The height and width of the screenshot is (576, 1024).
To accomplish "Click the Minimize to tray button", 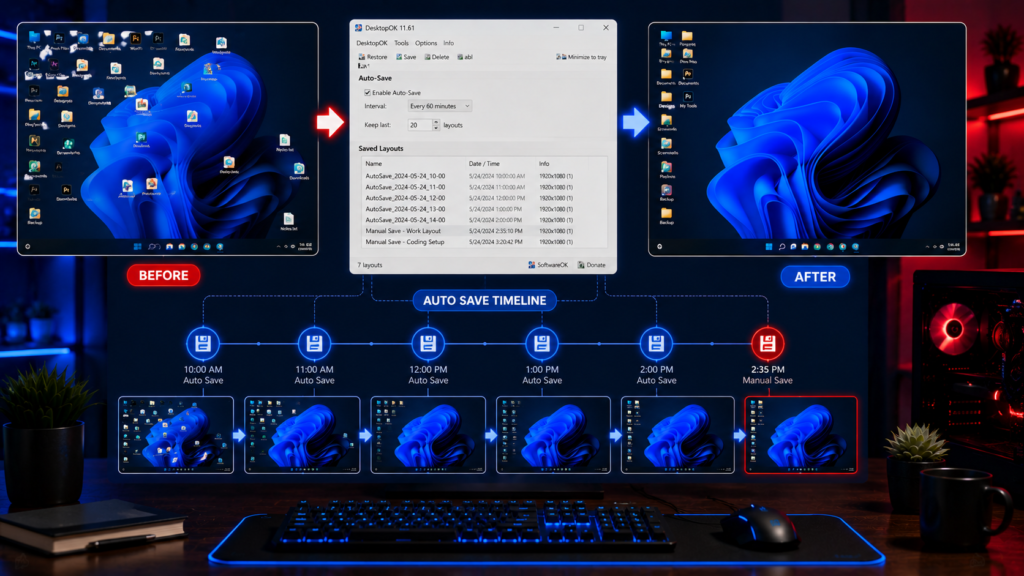I will [581, 57].
